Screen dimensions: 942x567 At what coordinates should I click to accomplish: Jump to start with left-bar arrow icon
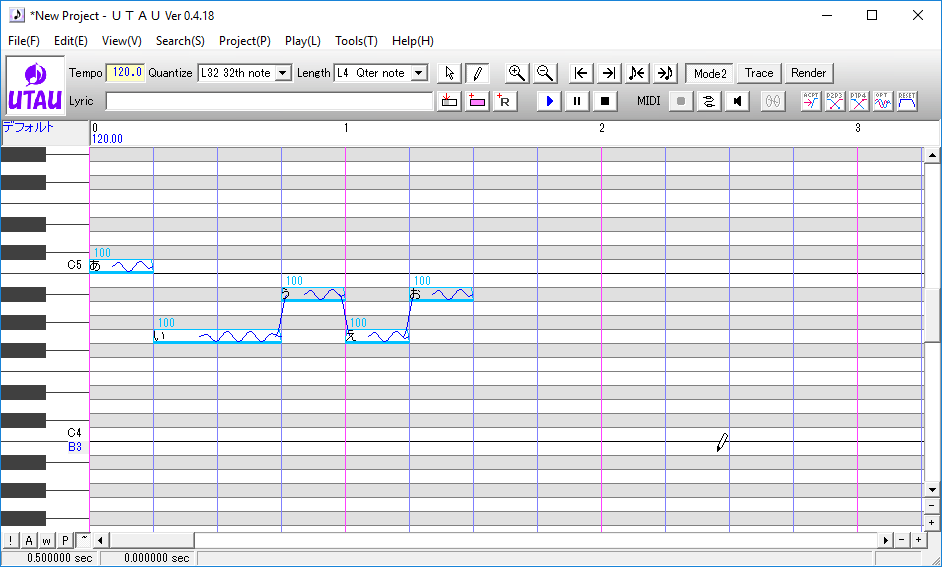pyautogui.click(x=580, y=73)
